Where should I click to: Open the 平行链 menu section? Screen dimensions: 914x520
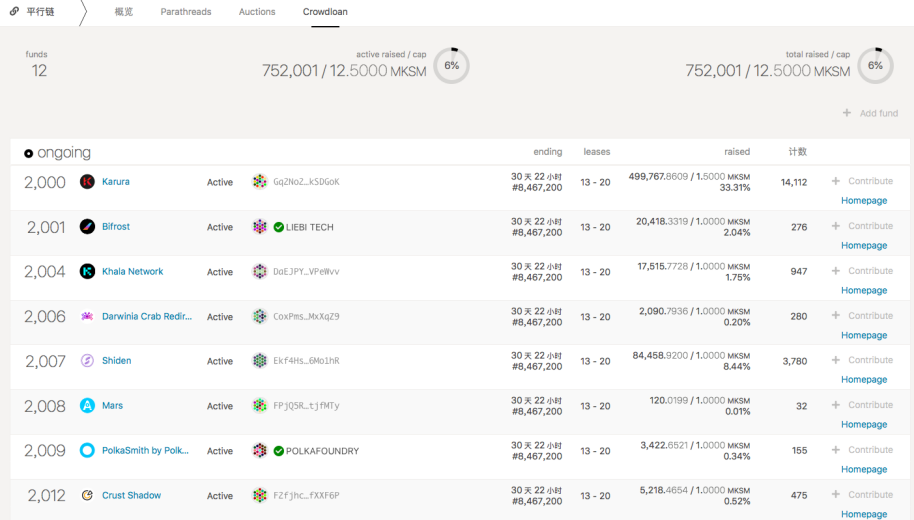(40, 12)
